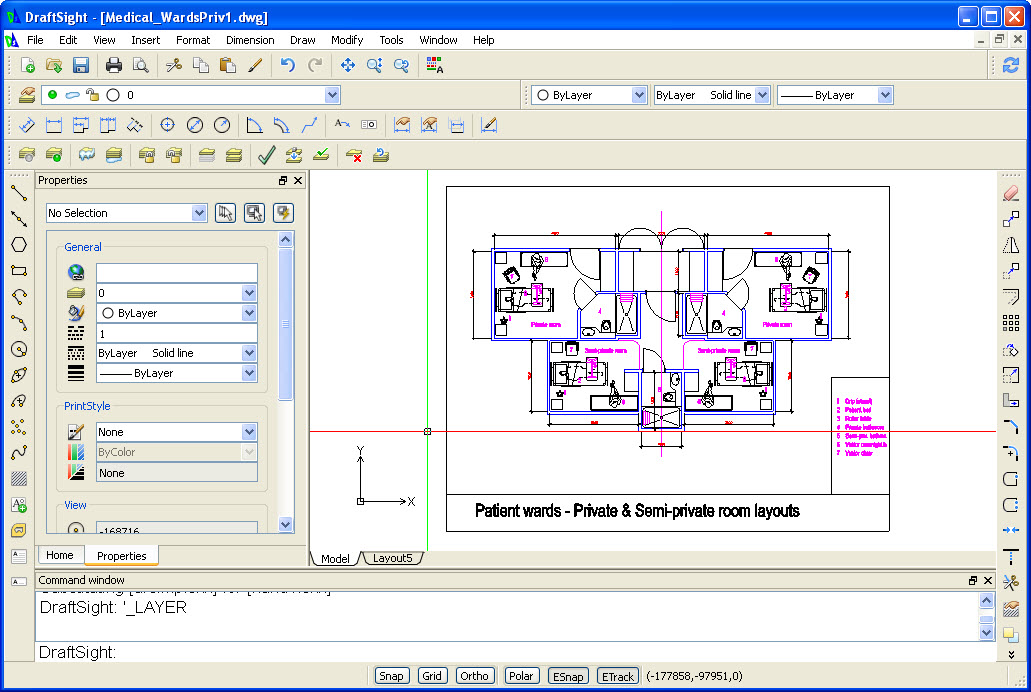The width and height of the screenshot is (1031, 692).
Task: Open the No Selection dropdown
Action: 199,212
